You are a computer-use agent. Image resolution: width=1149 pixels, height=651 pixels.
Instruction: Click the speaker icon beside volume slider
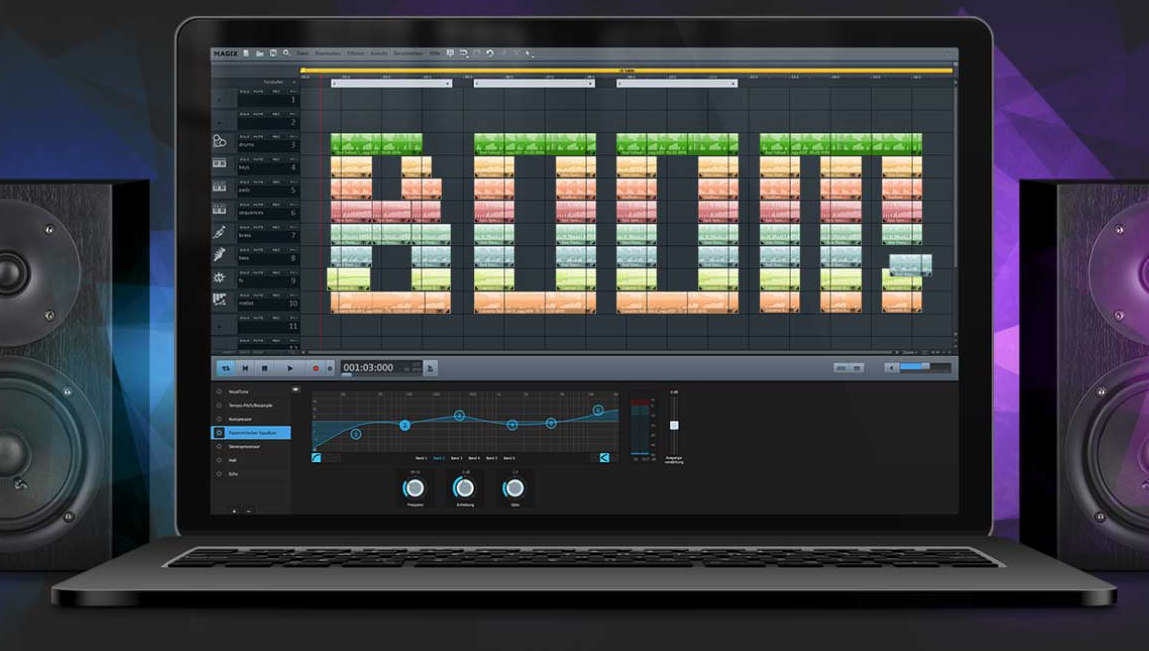point(891,367)
